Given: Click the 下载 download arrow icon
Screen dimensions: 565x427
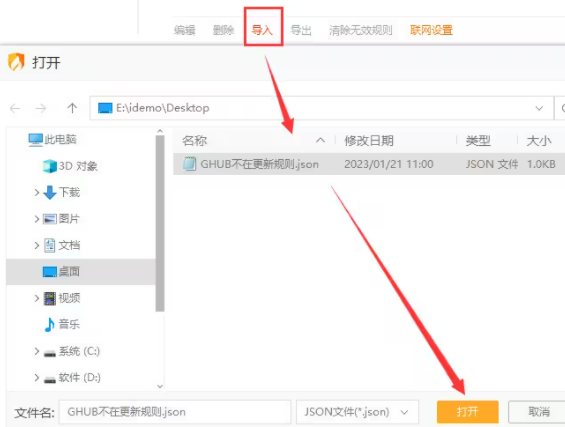Looking at the screenshot, I should click(x=50, y=192).
